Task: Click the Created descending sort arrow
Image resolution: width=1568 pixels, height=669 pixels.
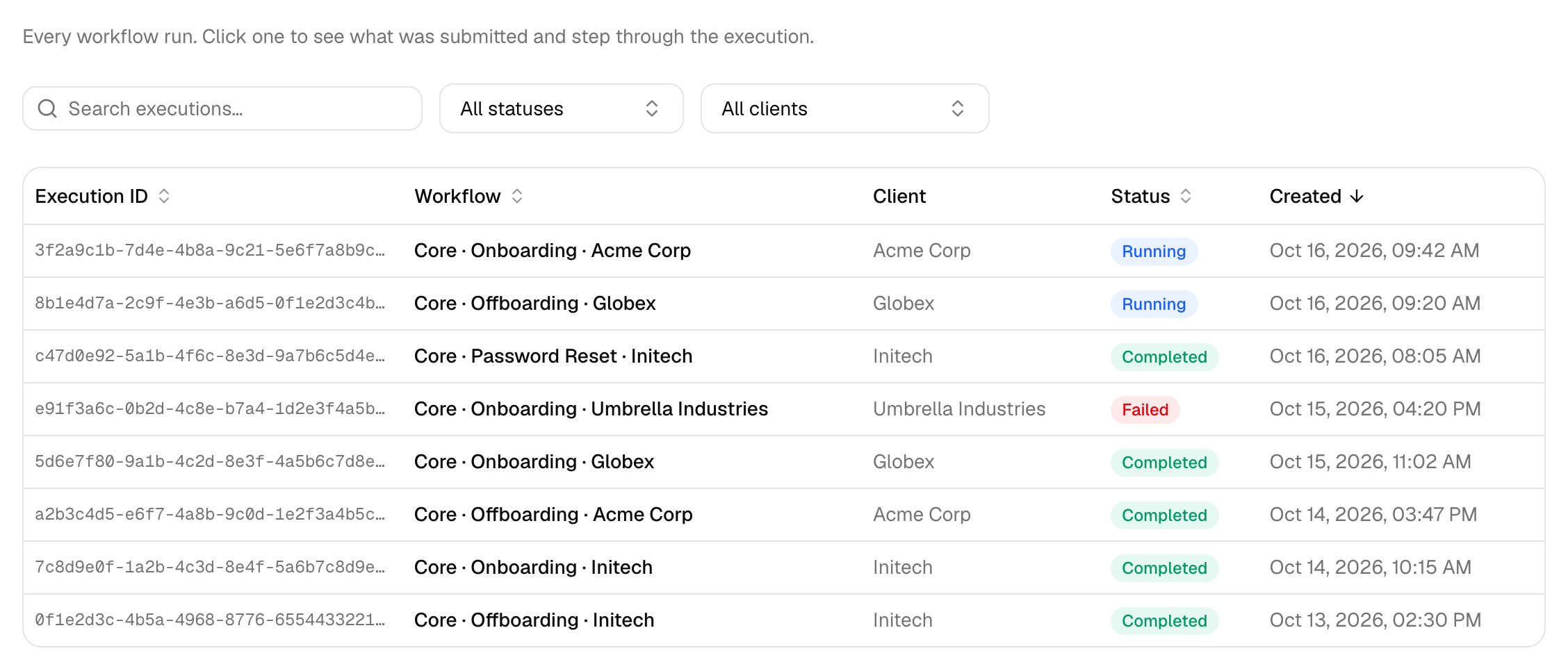Action: point(1357,197)
